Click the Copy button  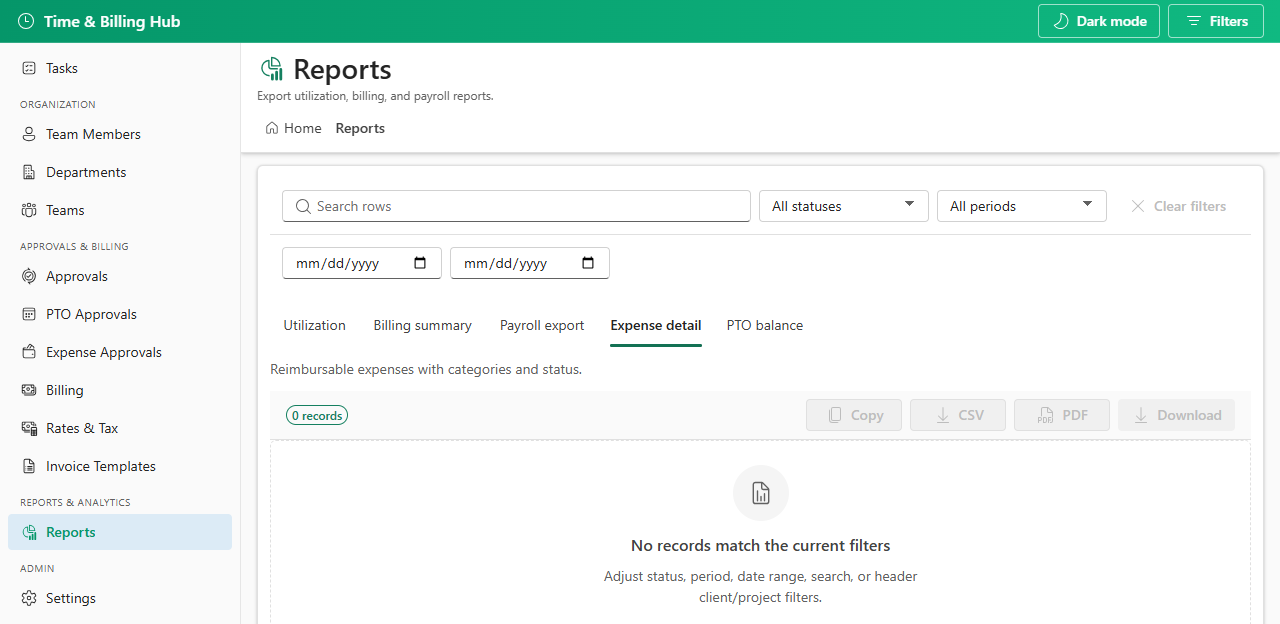[x=854, y=415]
